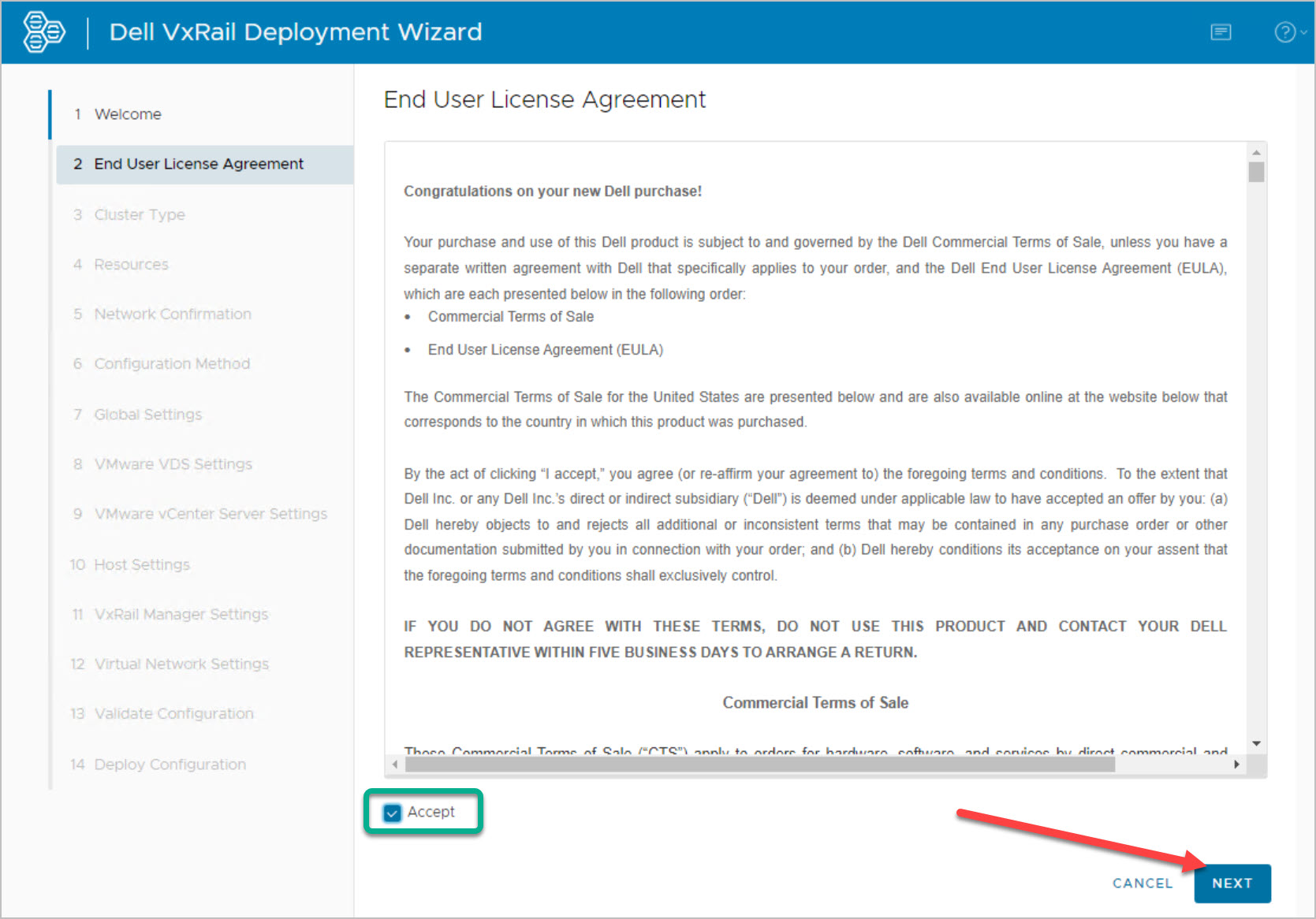Open the messages panel icon in header
The image size is (1316, 919).
[1221, 32]
